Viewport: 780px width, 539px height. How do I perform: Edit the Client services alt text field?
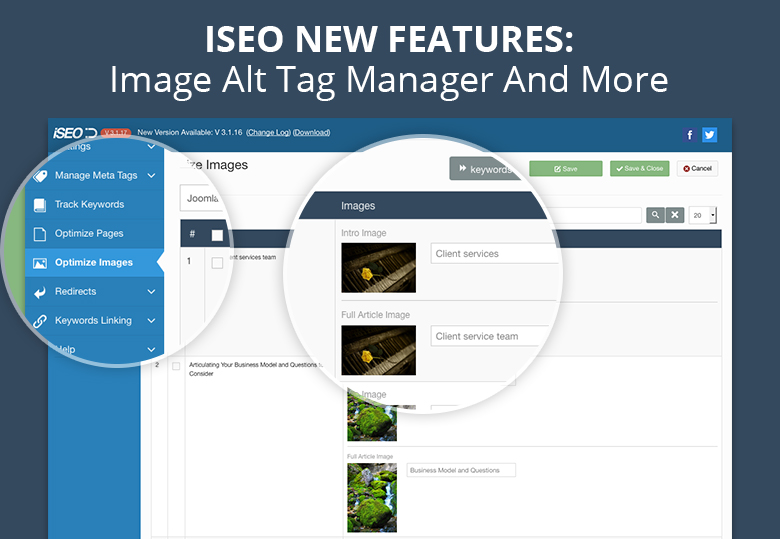pos(494,254)
